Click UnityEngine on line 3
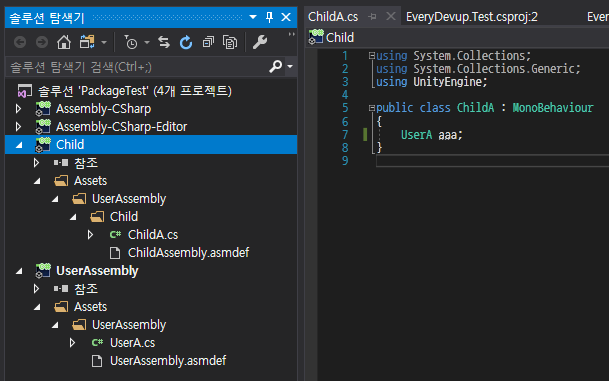Image resolution: width=609 pixels, height=381 pixels. pos(447,82)
